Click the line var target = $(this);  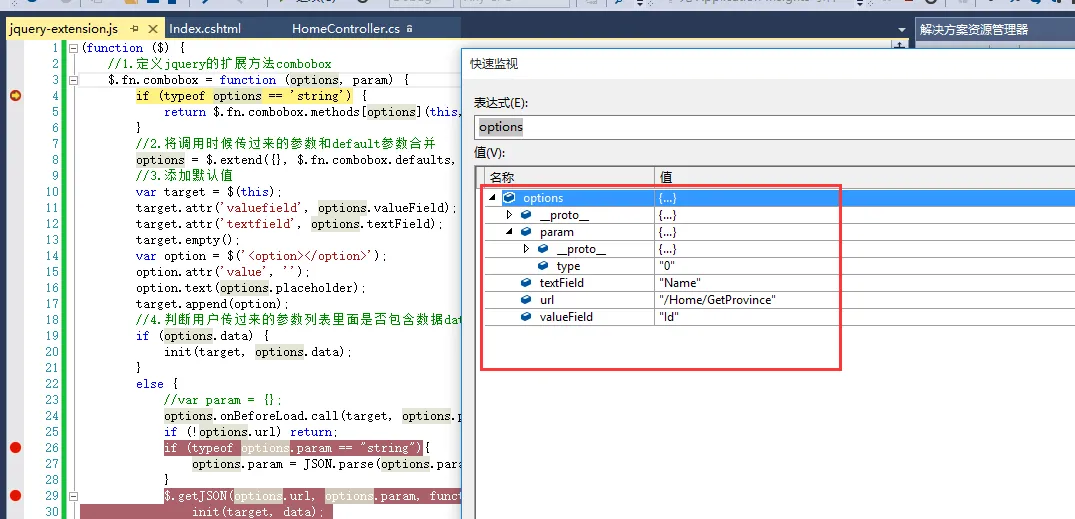(x=209, y=192)
